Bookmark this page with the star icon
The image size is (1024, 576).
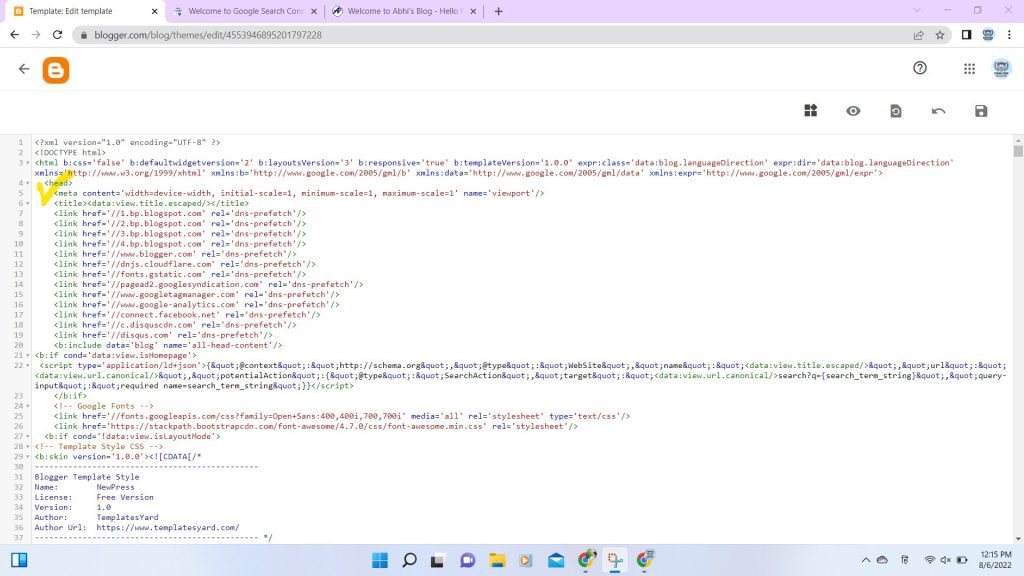click(x=940, y=35)
